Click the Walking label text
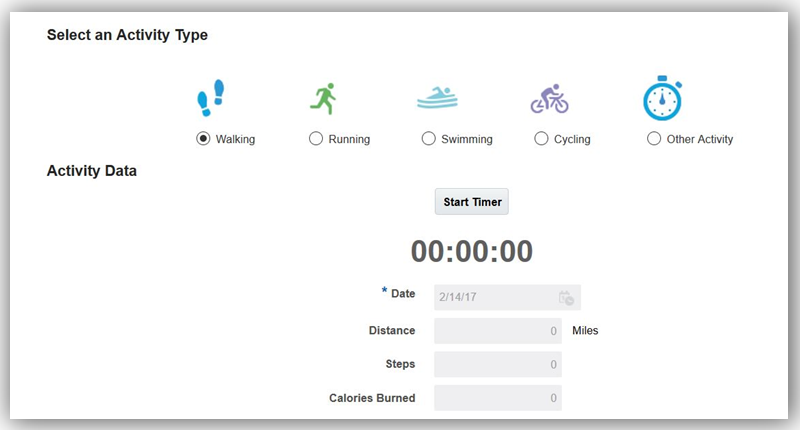Image resolution: width=800 pixels, height=430 pixels. click(235, 140)
